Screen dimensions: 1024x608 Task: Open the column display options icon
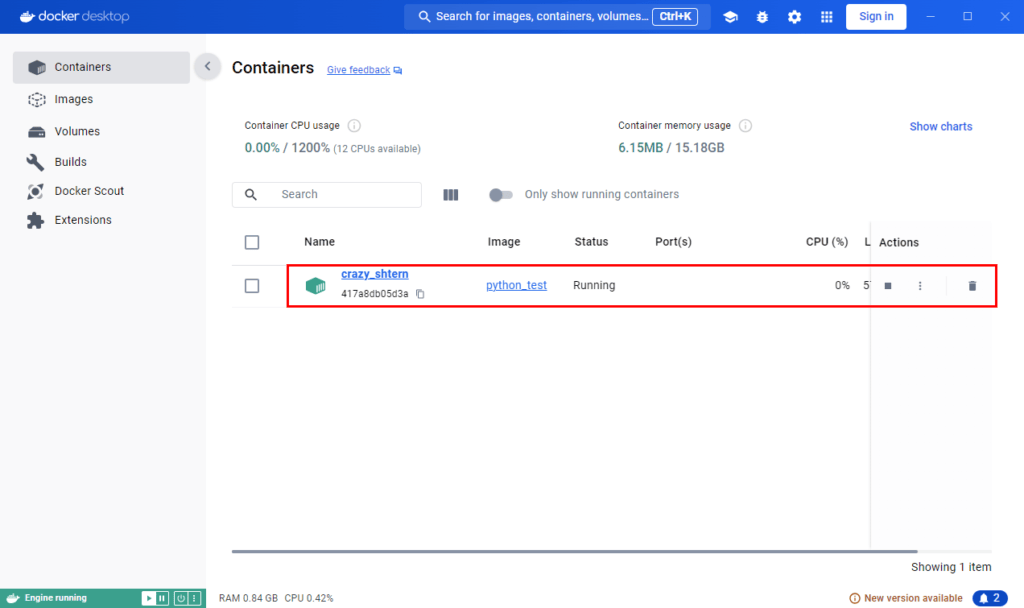tap(450, 195)
